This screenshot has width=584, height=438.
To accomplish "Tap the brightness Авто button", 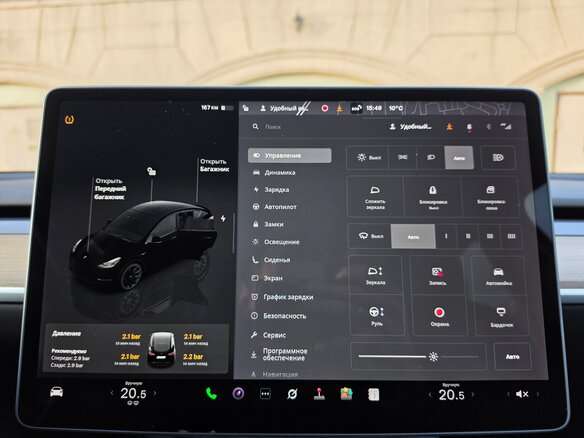I will [x=512, y=357].
